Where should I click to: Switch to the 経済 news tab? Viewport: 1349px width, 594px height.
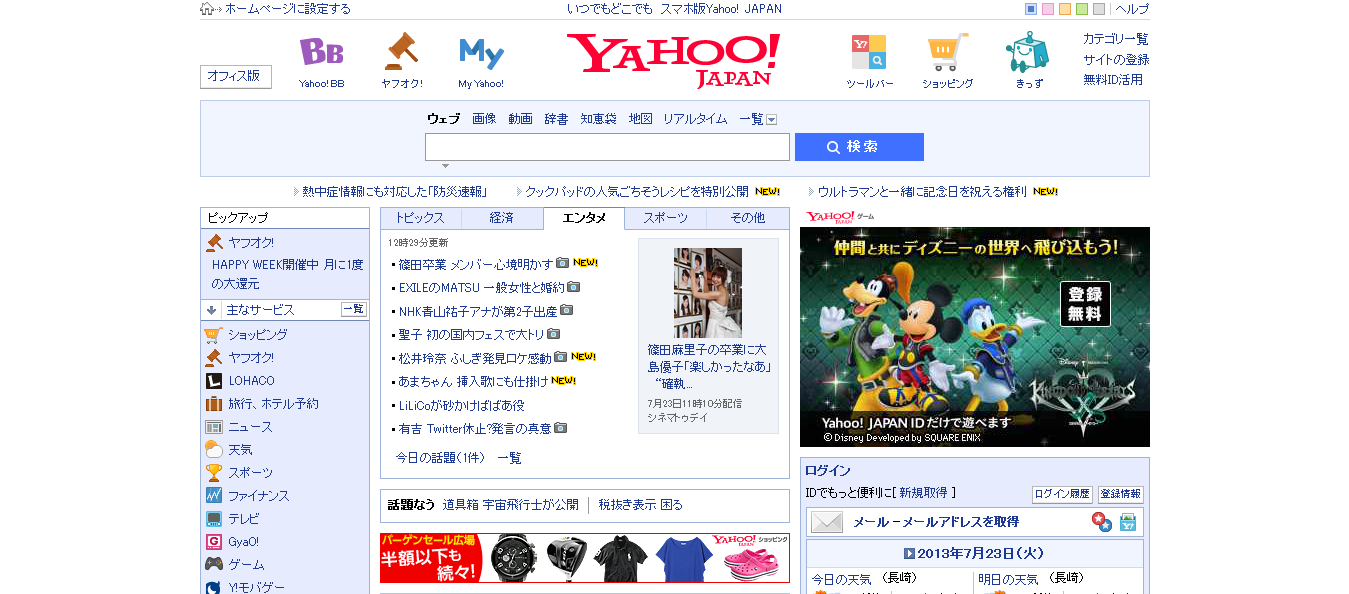(x=502, y=218)
